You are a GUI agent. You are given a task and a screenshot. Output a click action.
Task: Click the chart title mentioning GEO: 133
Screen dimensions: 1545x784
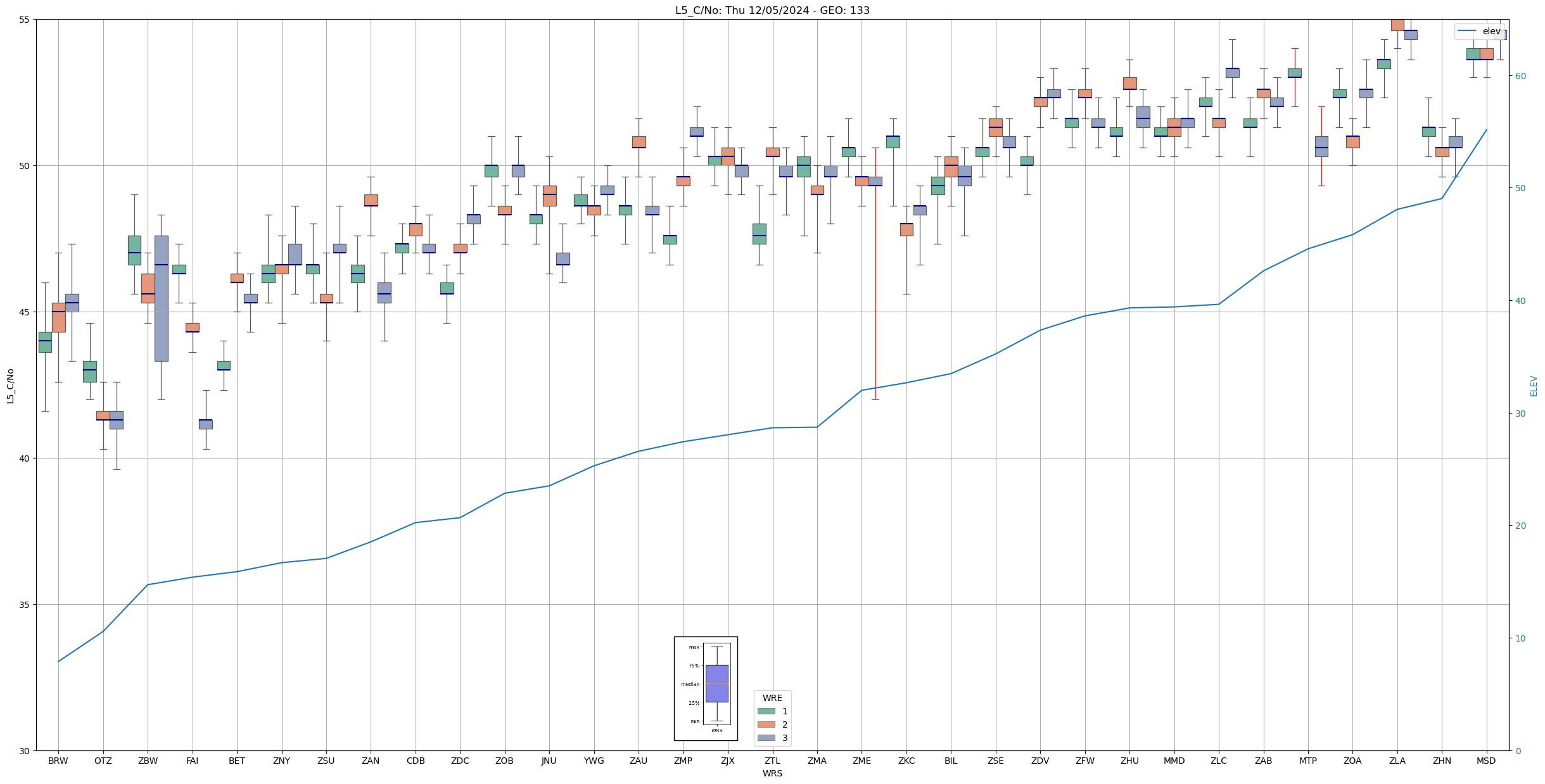point(772,10)
